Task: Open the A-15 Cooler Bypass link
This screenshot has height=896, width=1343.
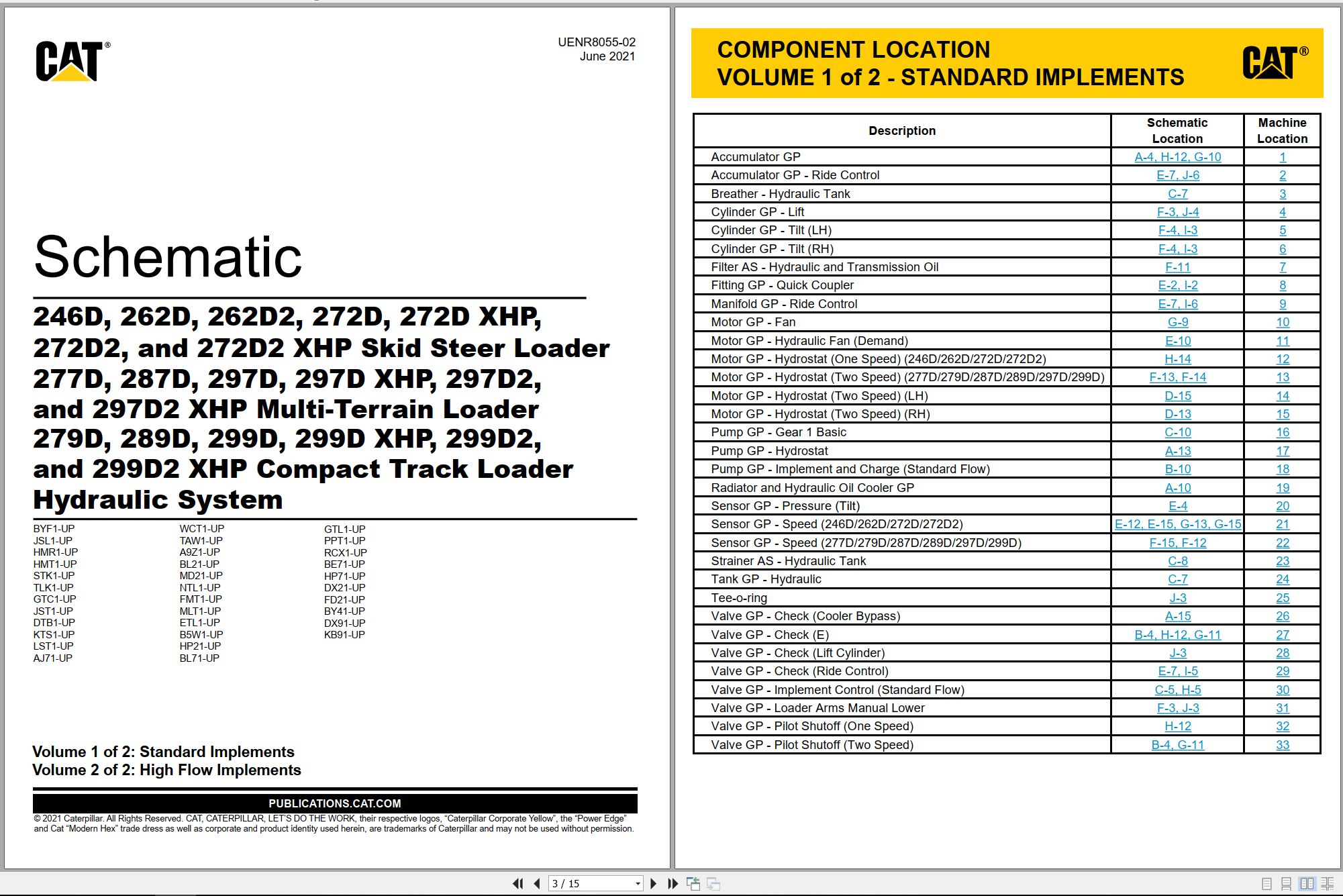Action: (1177, 616)
